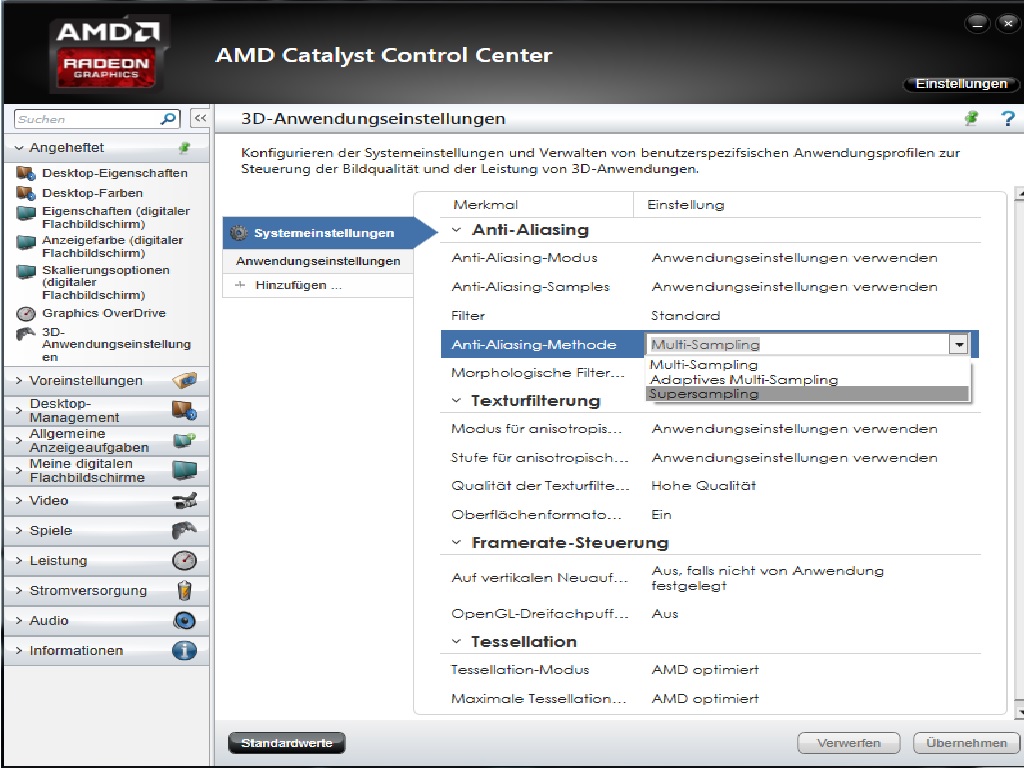
Task: Collapse the Tessellation group
Action: (x=456, y=642)
